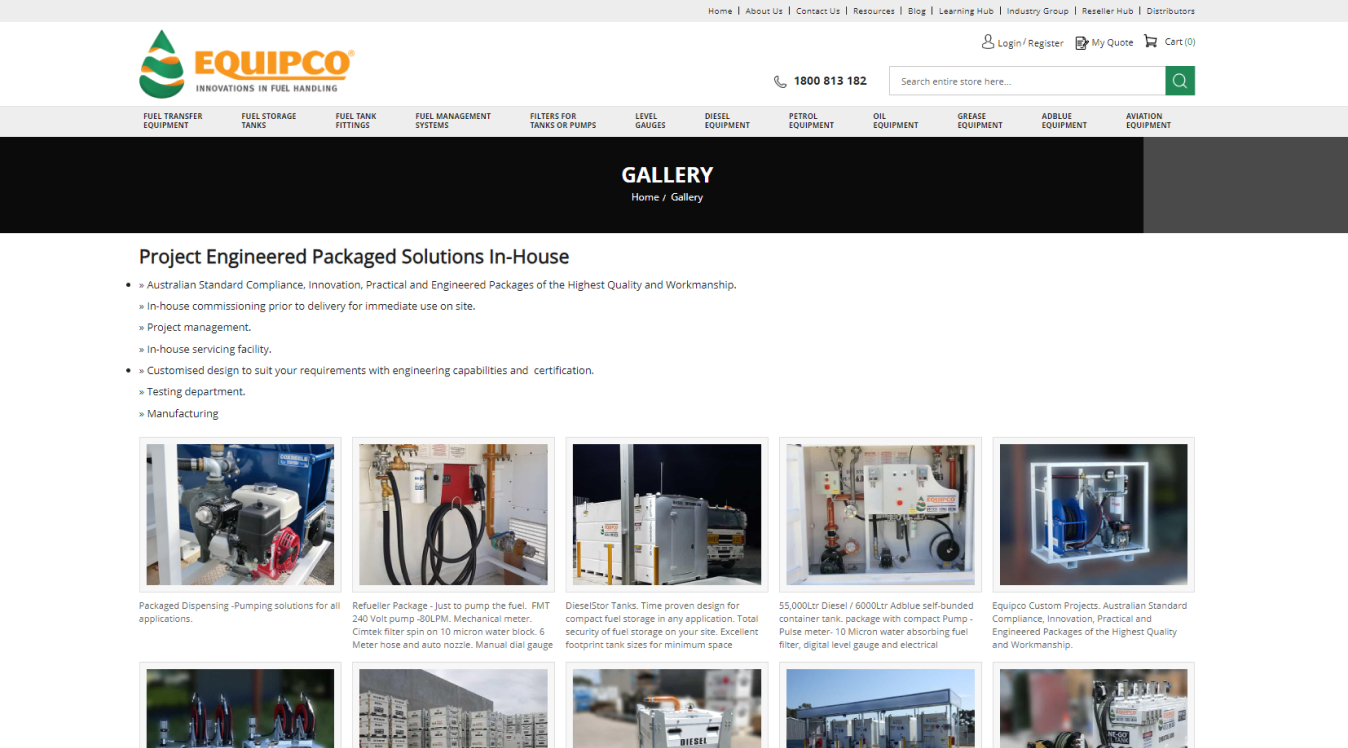Screen dimensions: 1348x748
Task: Click into the search entire store field
Action: [x=1028, y=81]
